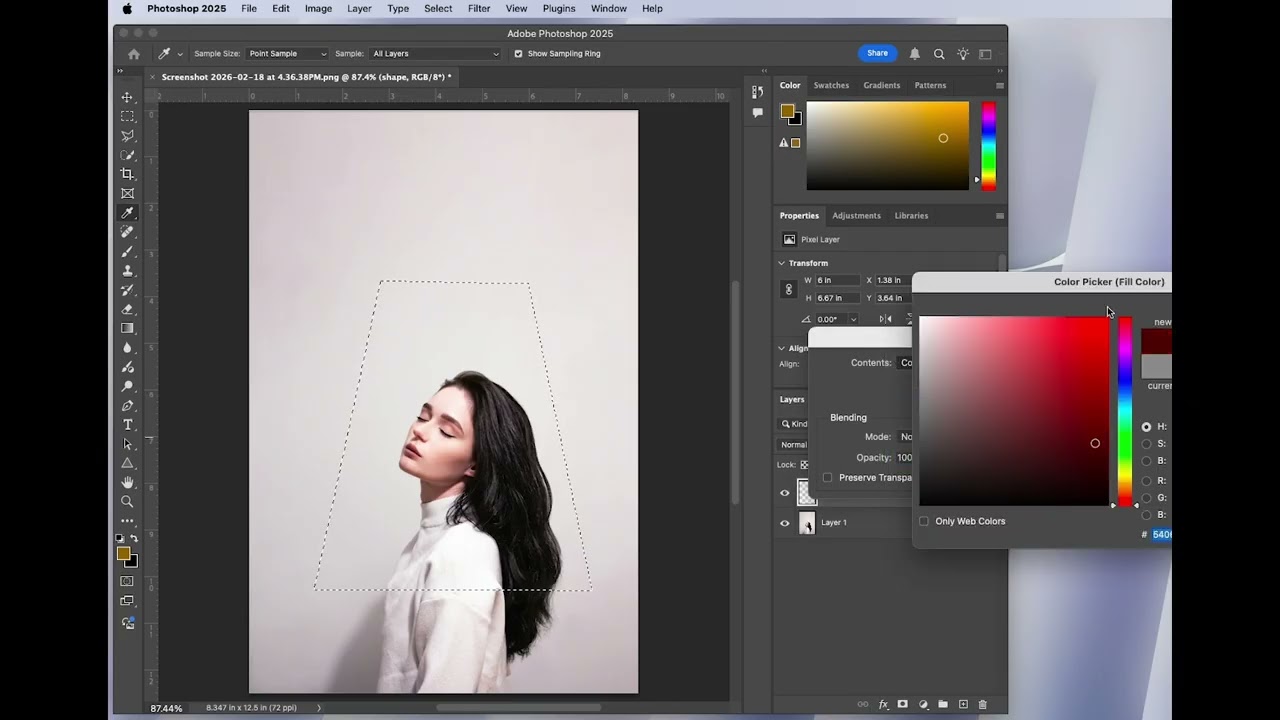Create new fill or adjustment layer icon
The width and height of the screenshot is (1280, 720).
pyautogui.click(x=923, y=704)
